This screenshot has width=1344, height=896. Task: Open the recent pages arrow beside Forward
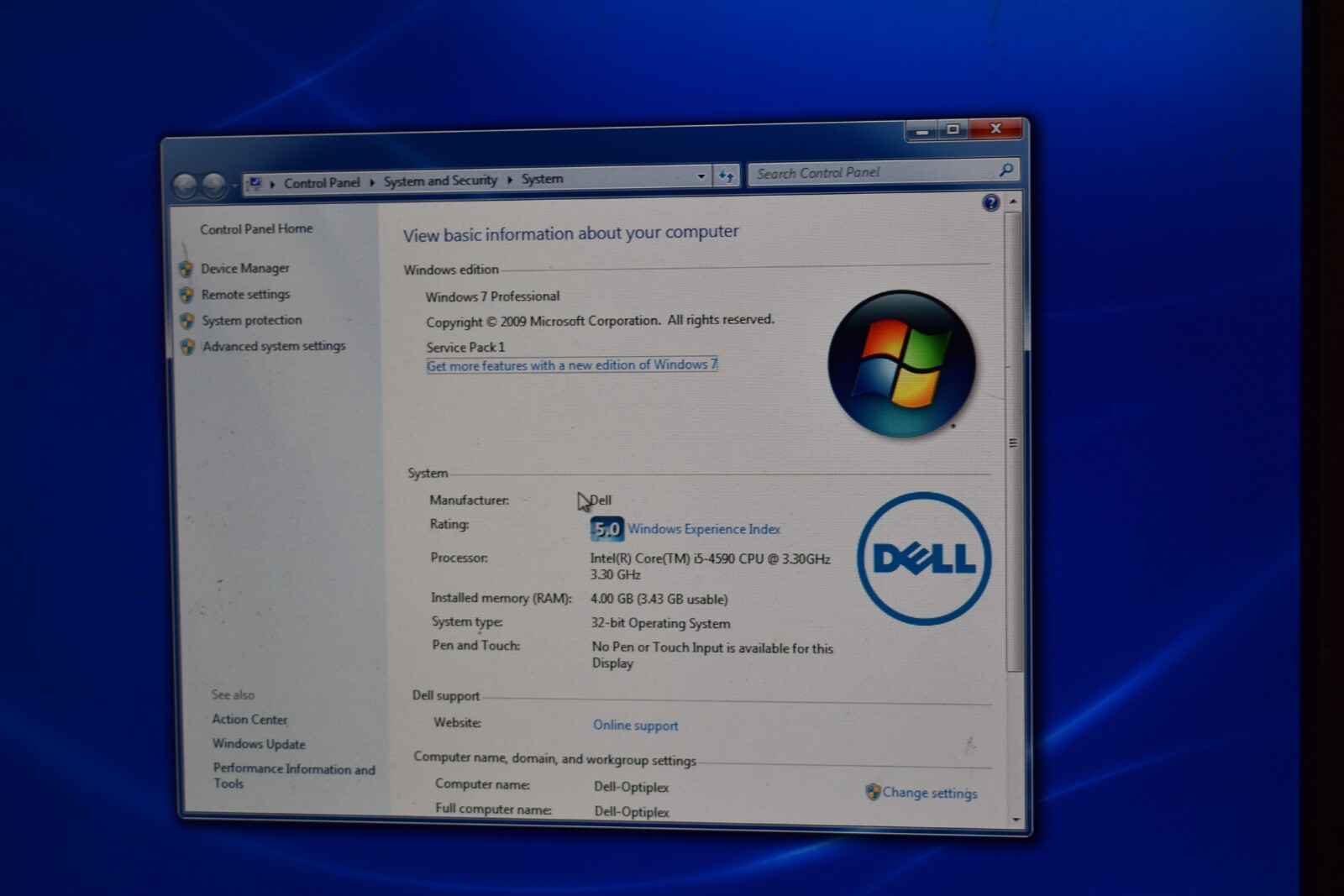[x=234, y=186]
